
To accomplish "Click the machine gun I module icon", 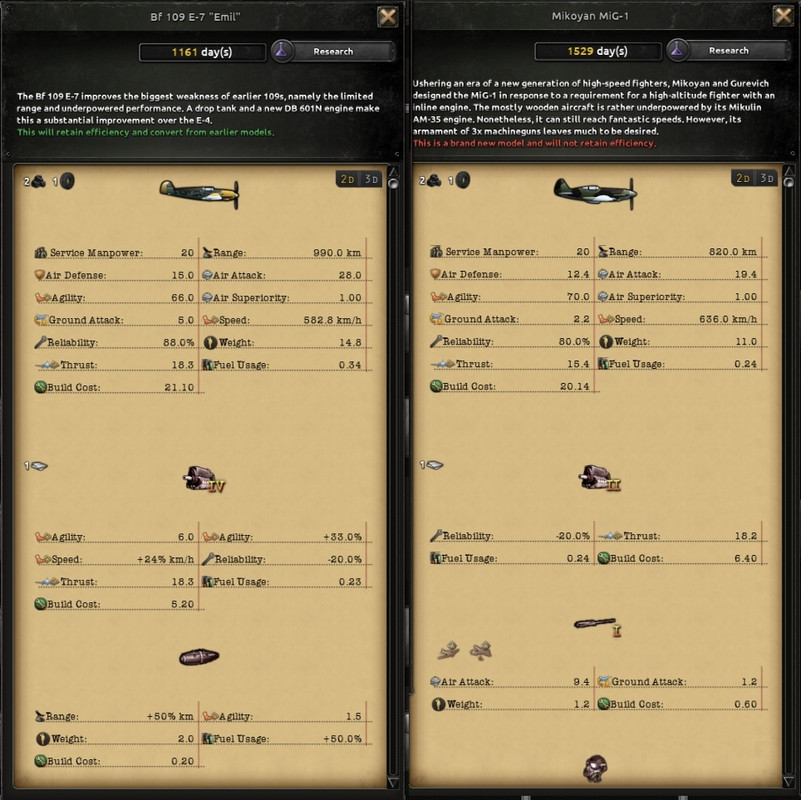I will 597,626.
